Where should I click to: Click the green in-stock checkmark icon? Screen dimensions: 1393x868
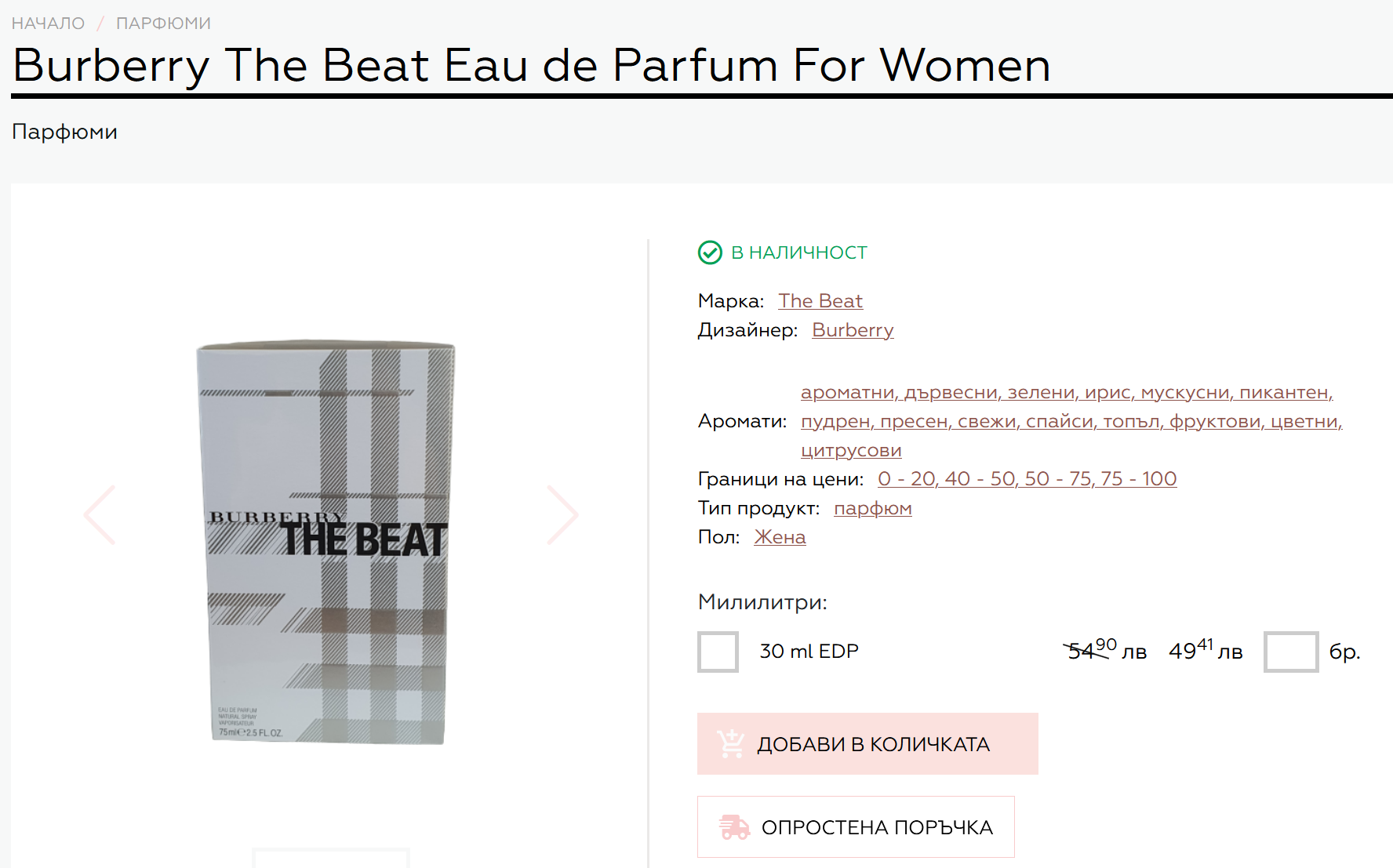710,252
